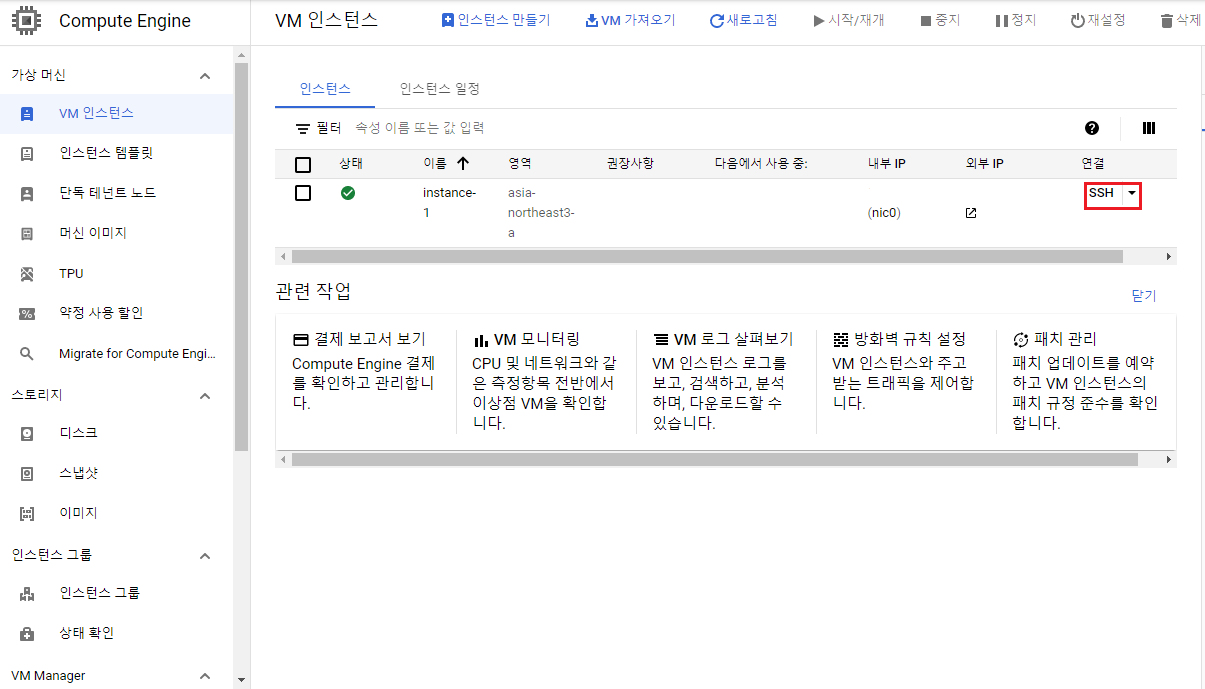Click the filter icon next to 필터

[x=303, y=129]
